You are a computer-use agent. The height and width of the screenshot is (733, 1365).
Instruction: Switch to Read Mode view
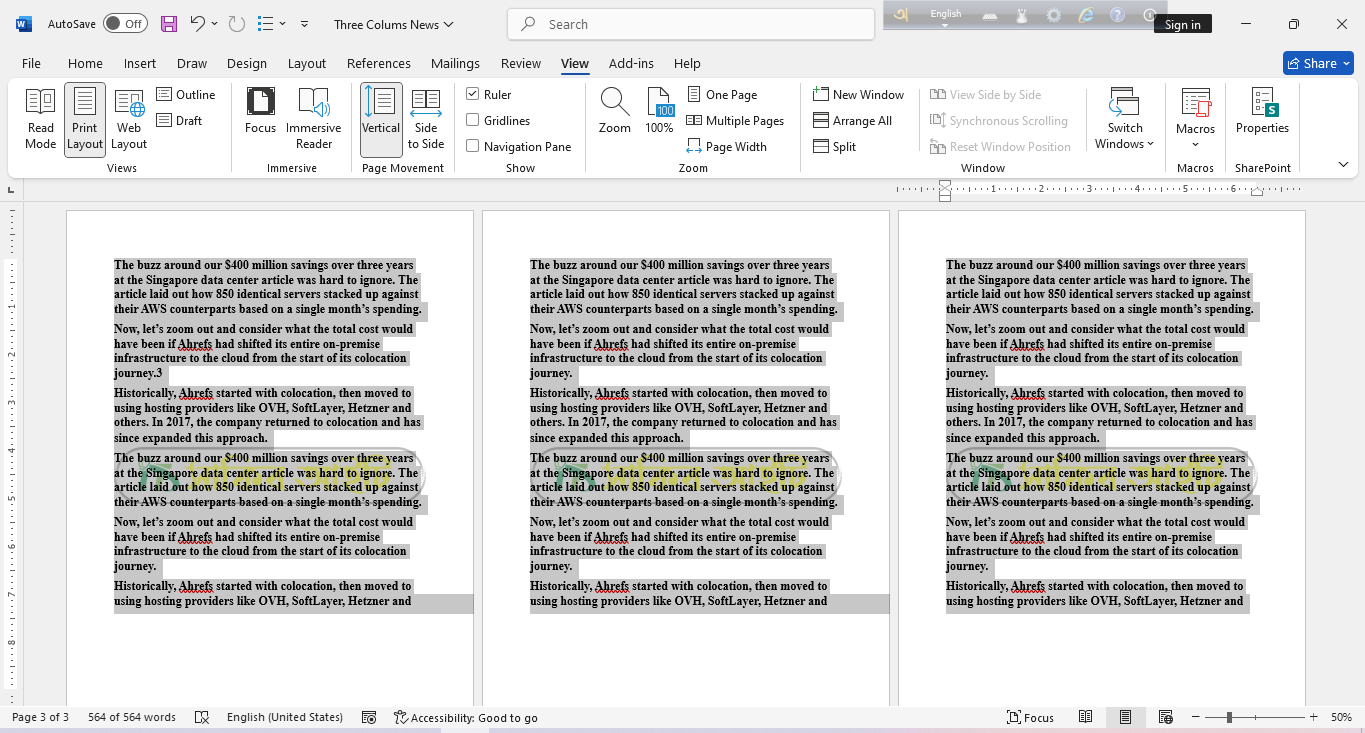point(40,118)
